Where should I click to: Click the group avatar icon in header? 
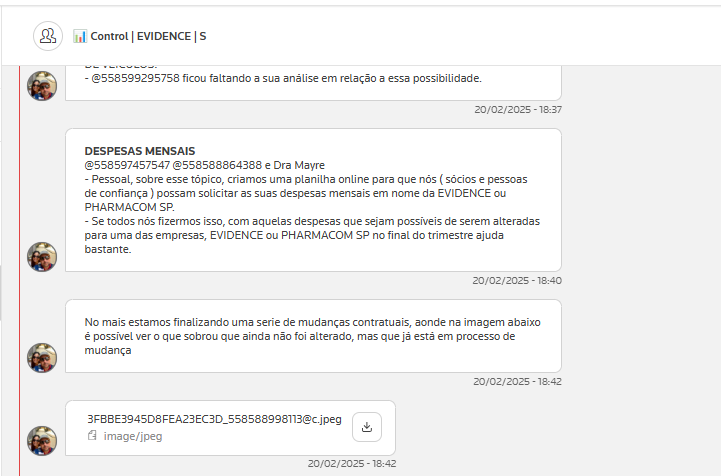pos(48,36)
